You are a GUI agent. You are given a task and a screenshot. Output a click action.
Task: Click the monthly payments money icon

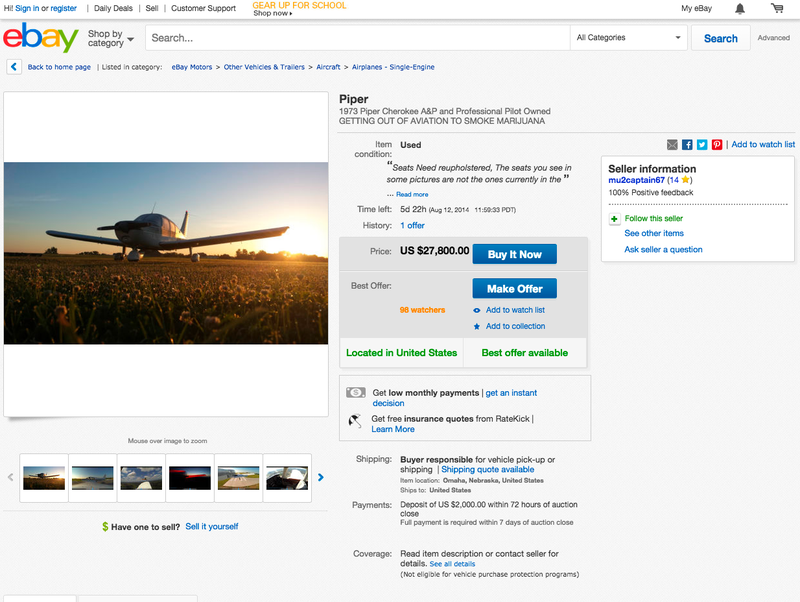pos(356,392)
